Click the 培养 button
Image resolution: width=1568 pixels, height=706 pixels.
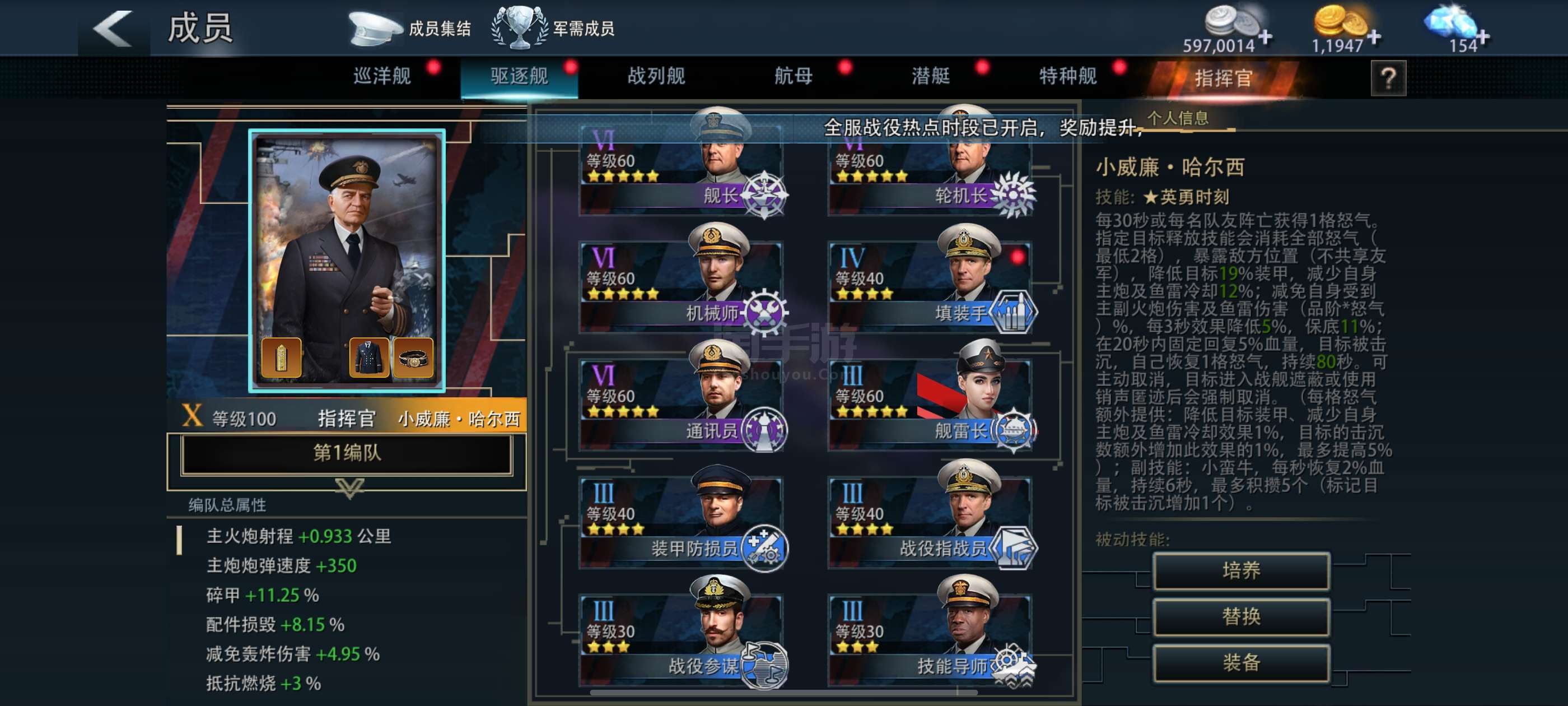pyautogui.click(x=1241, y=571)
